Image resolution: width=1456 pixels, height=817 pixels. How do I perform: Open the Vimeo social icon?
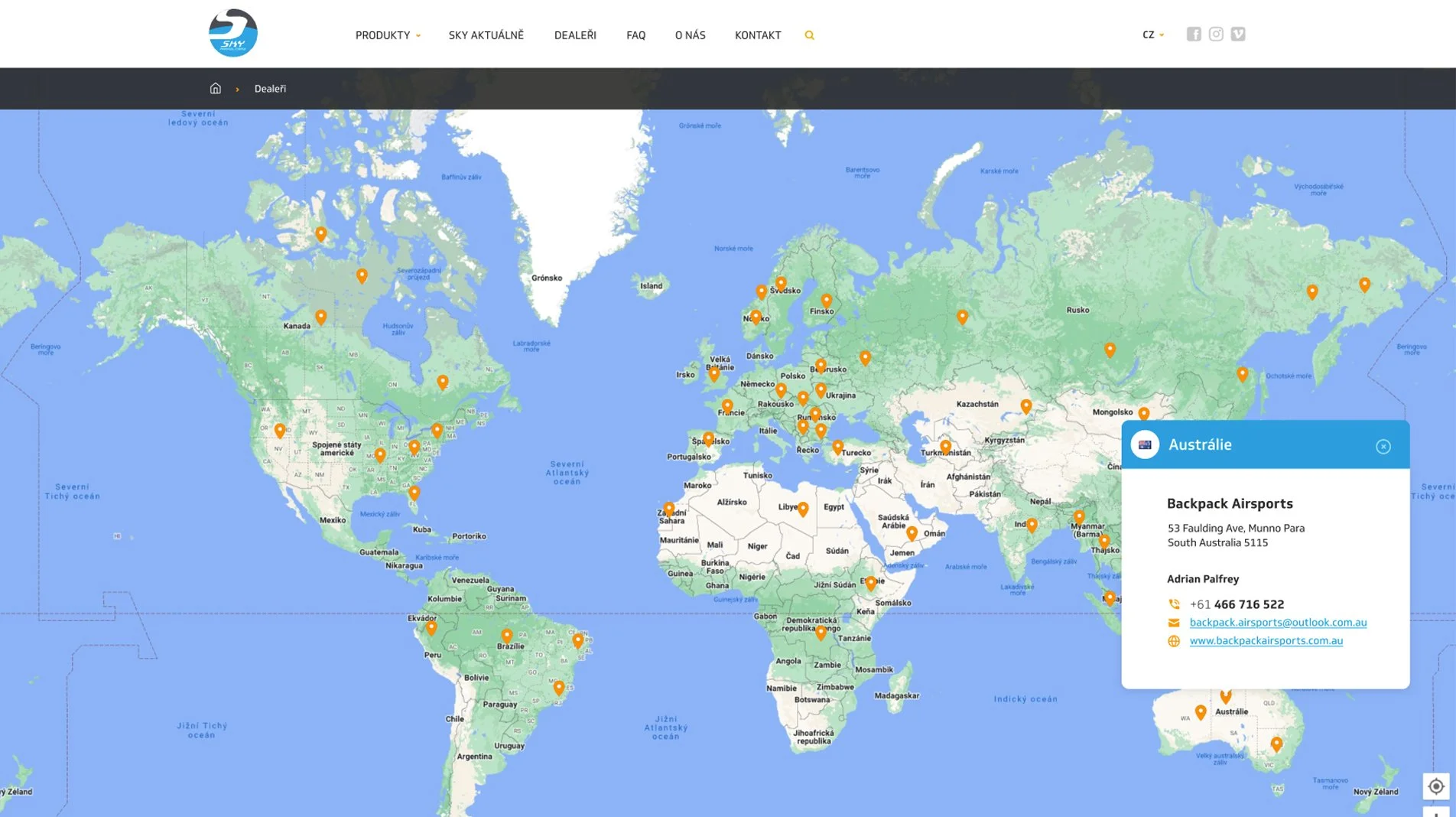click(1238, 34)
